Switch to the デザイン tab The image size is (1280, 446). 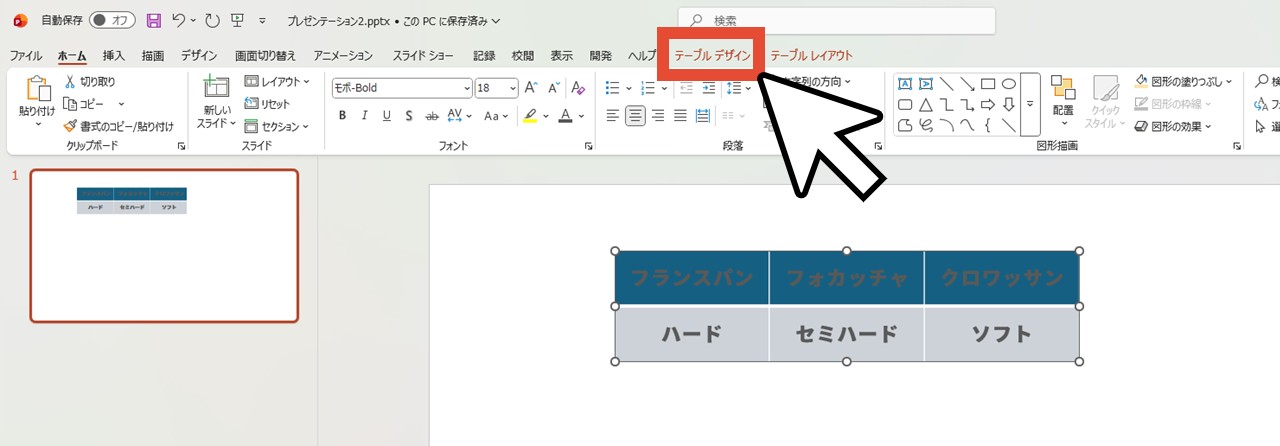200,55
